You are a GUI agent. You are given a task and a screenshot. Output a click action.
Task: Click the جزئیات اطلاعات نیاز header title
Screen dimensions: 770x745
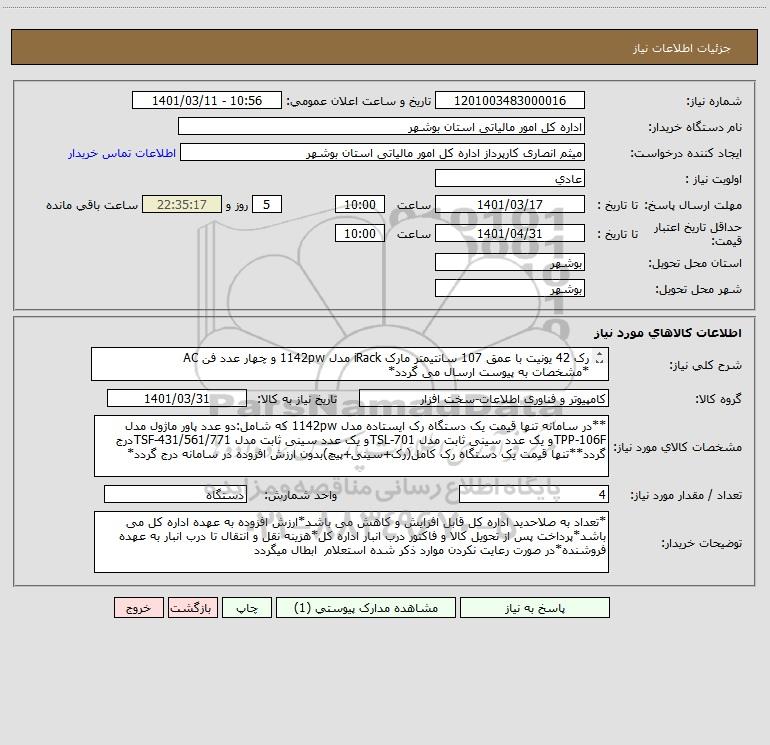coord(682,48)
